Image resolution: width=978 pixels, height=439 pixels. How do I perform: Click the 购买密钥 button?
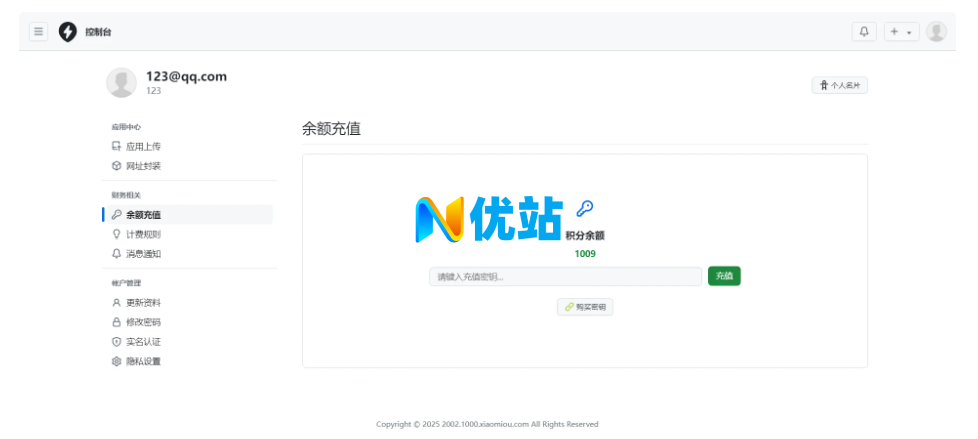585,307
